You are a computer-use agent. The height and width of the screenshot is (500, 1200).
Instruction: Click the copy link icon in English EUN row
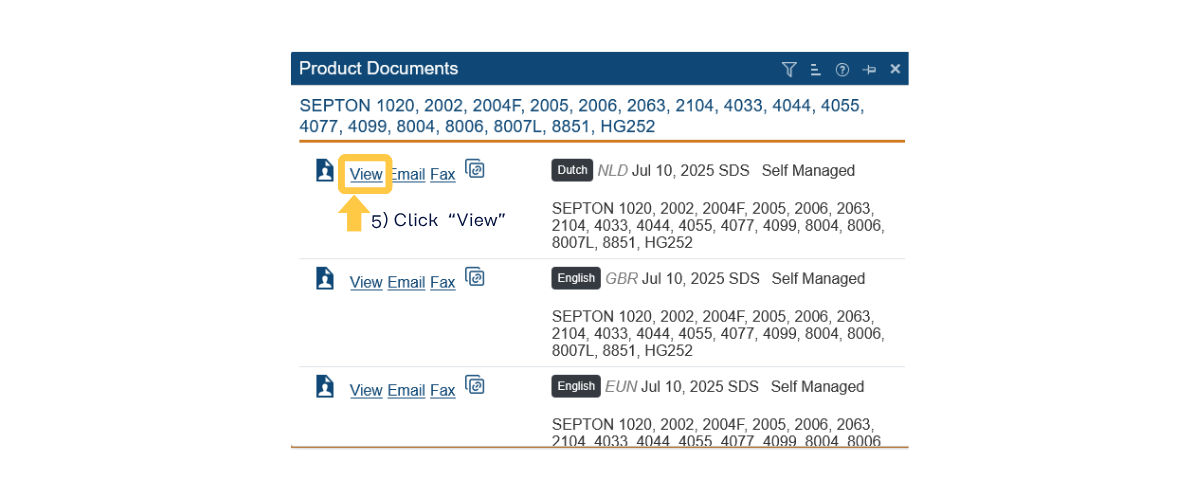tap(475, 385)
